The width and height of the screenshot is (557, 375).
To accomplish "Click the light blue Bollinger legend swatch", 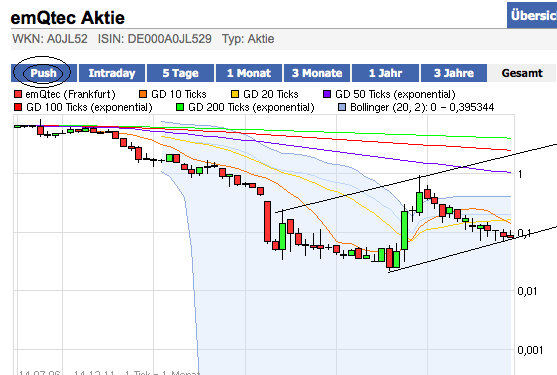I will tap(342, 107).
